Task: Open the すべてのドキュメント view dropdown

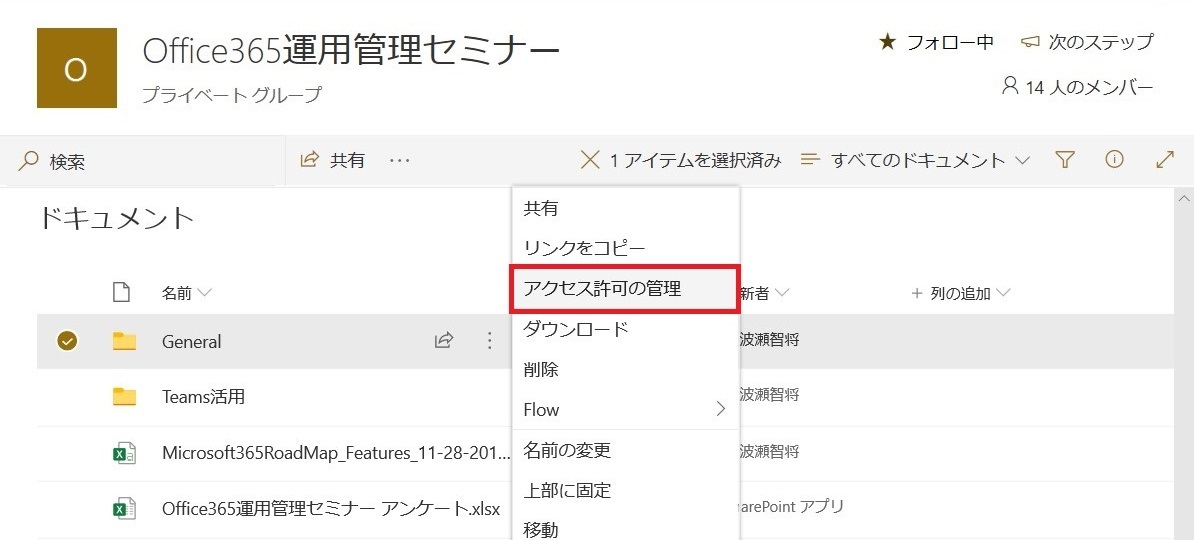Action: [x=1023, y=160]
